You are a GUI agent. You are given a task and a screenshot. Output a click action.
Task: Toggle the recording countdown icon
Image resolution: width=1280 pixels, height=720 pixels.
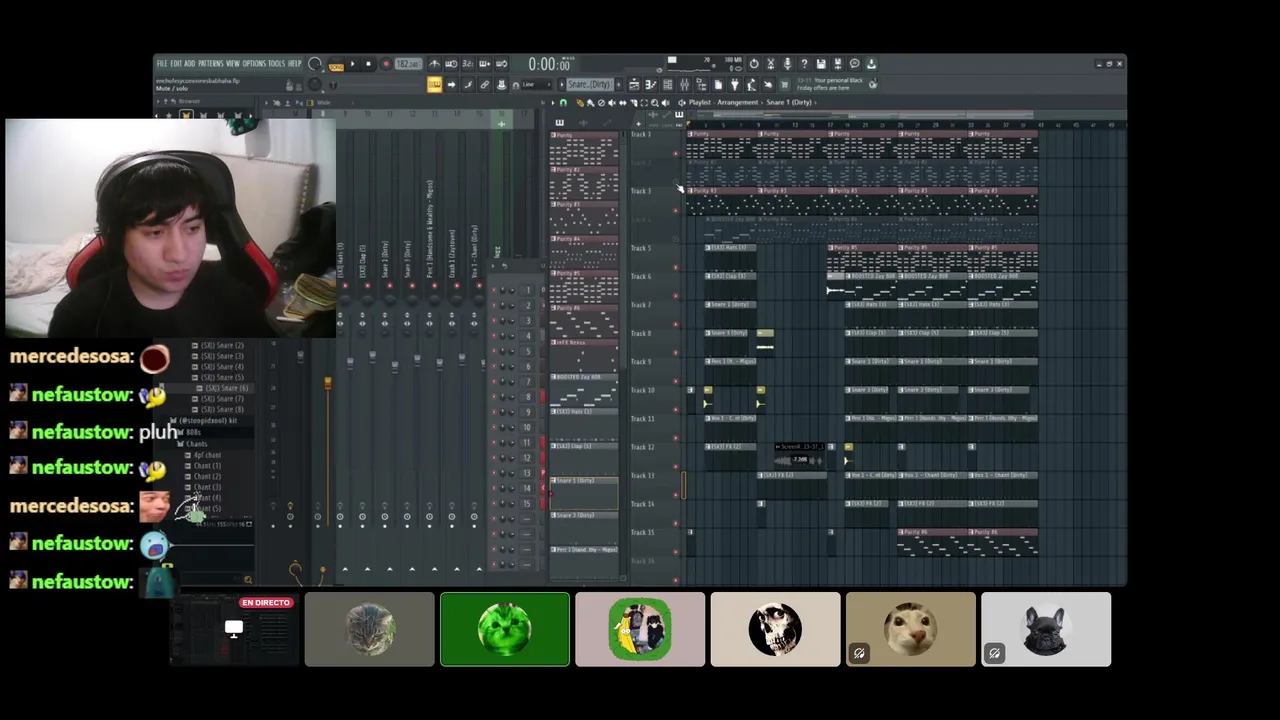point(468,64)
